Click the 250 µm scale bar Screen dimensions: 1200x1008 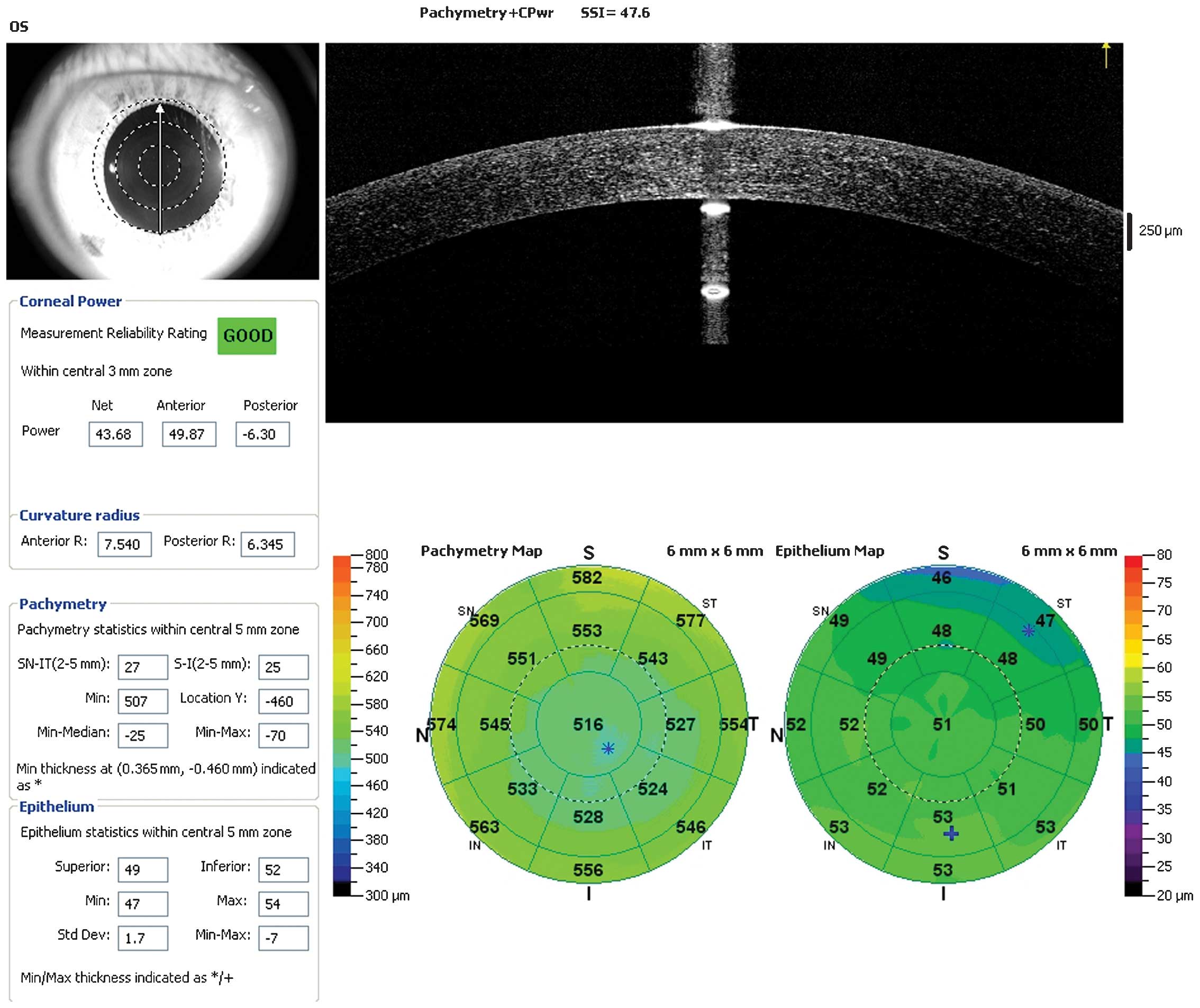[1129, 231]
